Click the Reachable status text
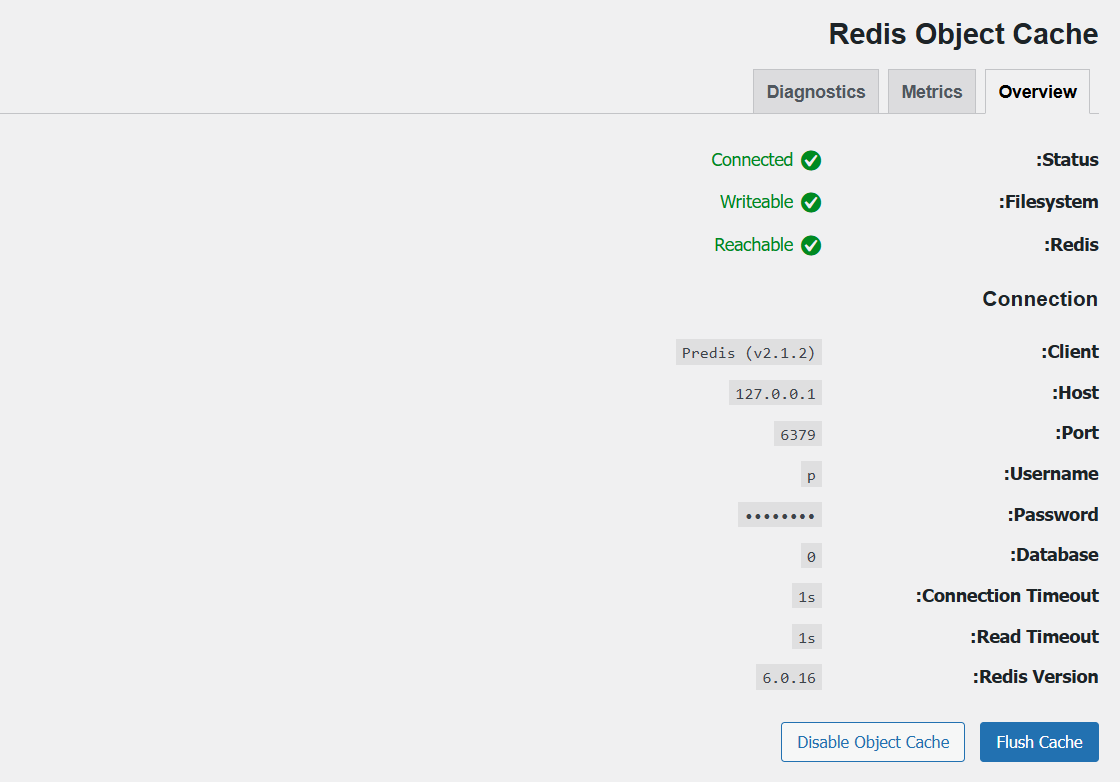This screenshot has height=782, width=1120. (x=754, y=245)
